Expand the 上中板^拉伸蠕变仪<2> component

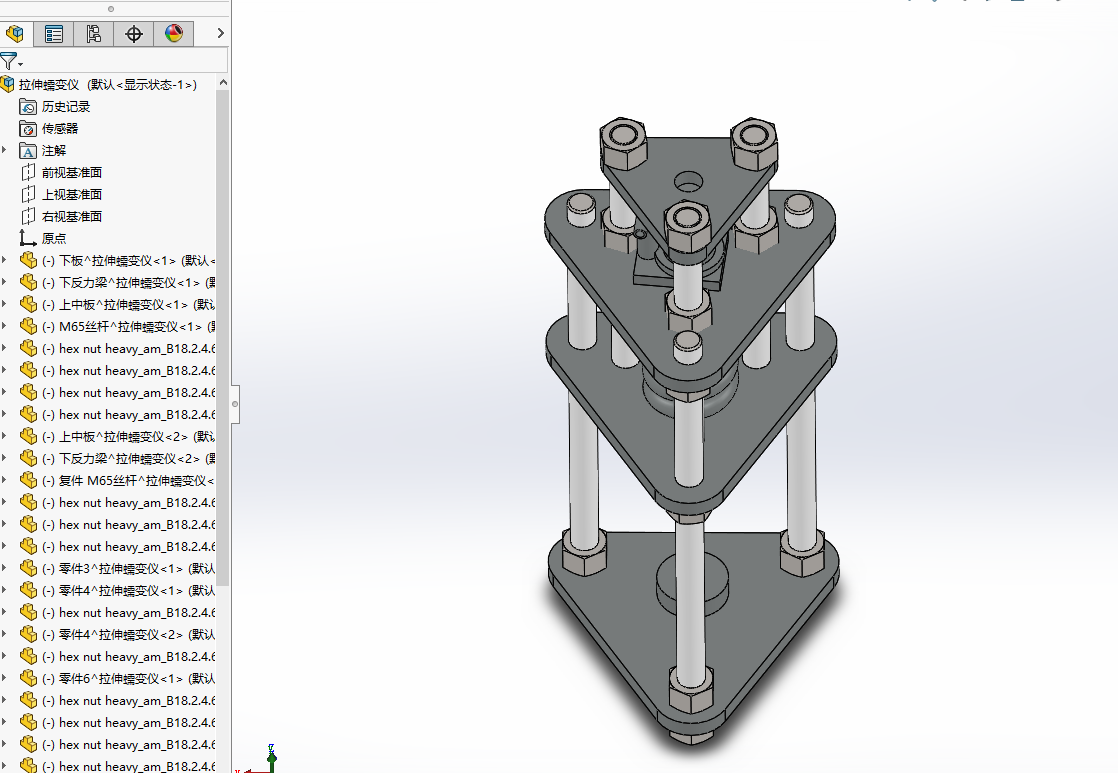pyautogui.click(x=4, y=436)
